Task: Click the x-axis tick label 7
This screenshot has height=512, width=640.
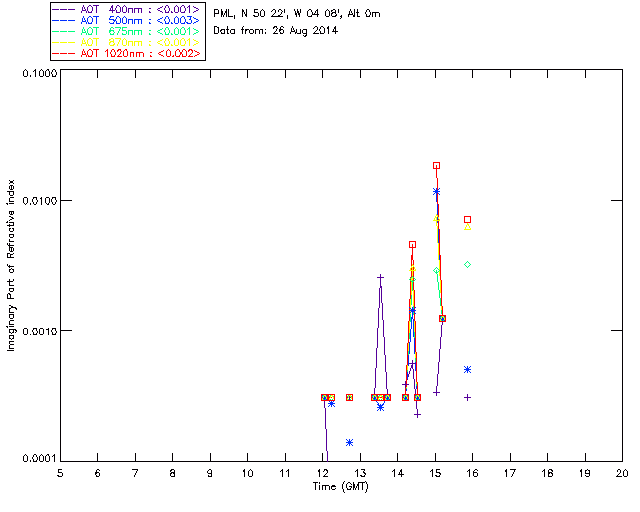Action: click(135, 473)
